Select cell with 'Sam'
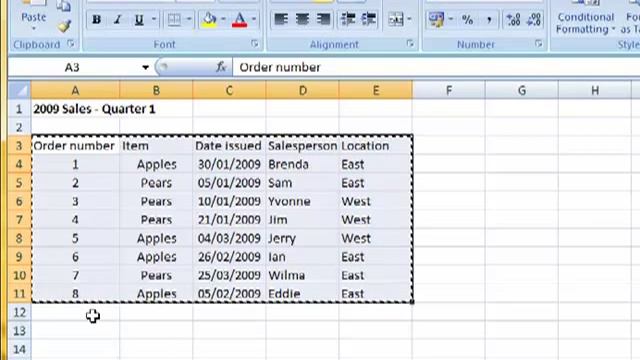Image resolution: width=640 pixels, height=360 pixels. point(302,183)
